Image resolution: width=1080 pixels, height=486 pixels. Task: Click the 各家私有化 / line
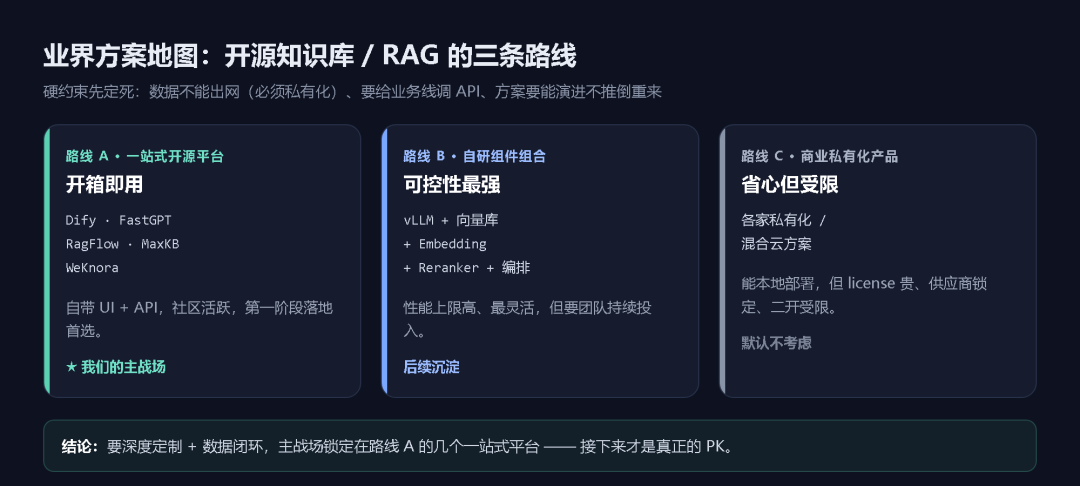pos(784,220)
